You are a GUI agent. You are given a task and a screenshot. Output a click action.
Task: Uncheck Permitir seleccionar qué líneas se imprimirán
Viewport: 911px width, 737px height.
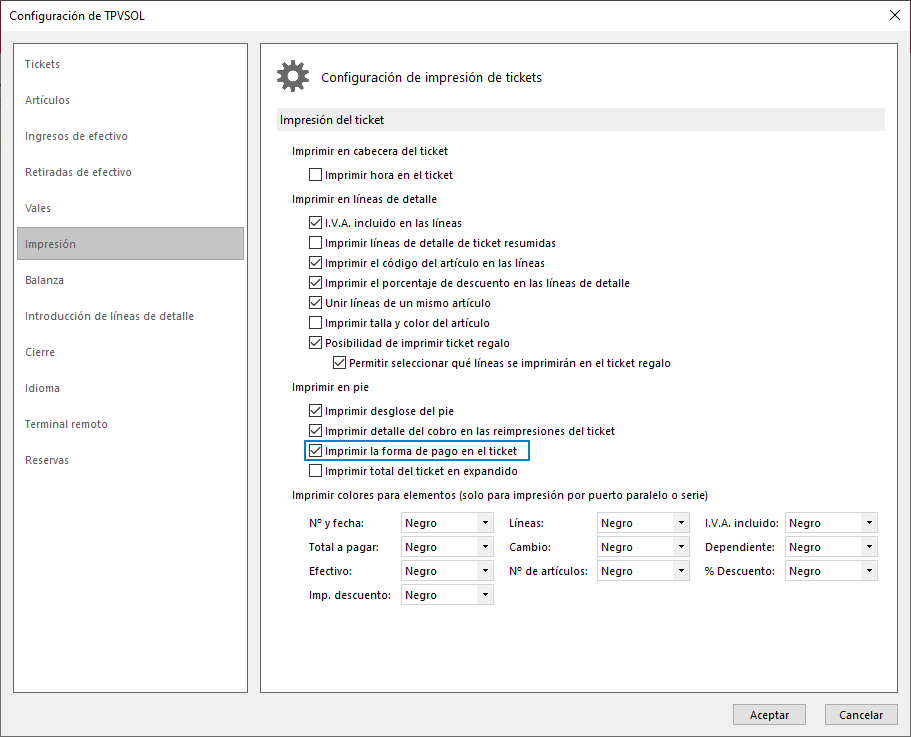[x=339, y=363]
